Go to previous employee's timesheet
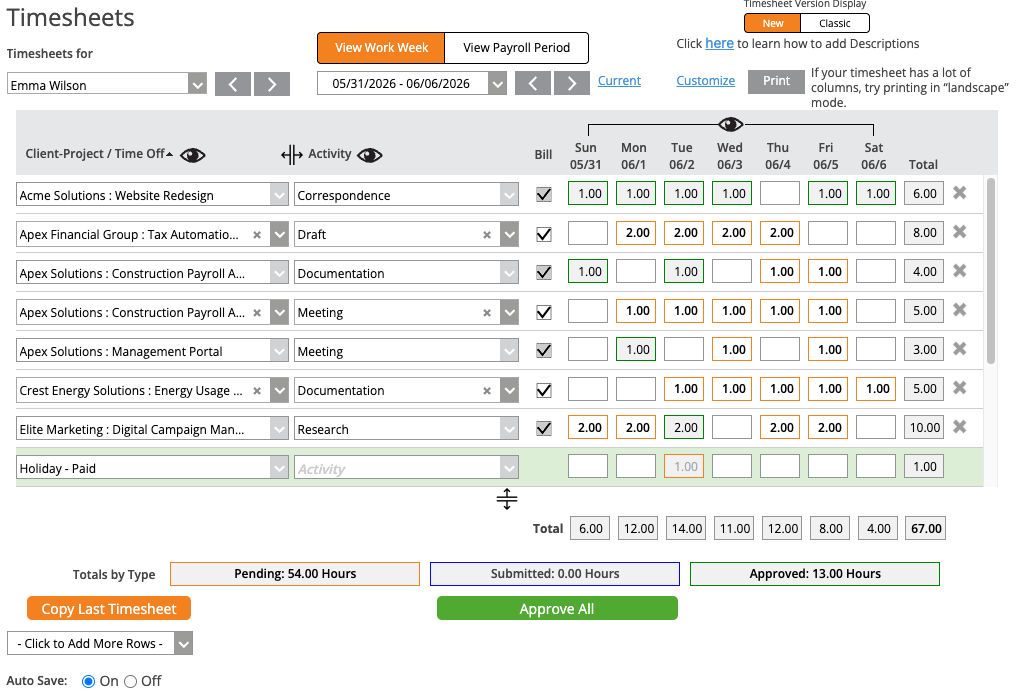This screenshot has width=1016, height=694. click(233, 84)
